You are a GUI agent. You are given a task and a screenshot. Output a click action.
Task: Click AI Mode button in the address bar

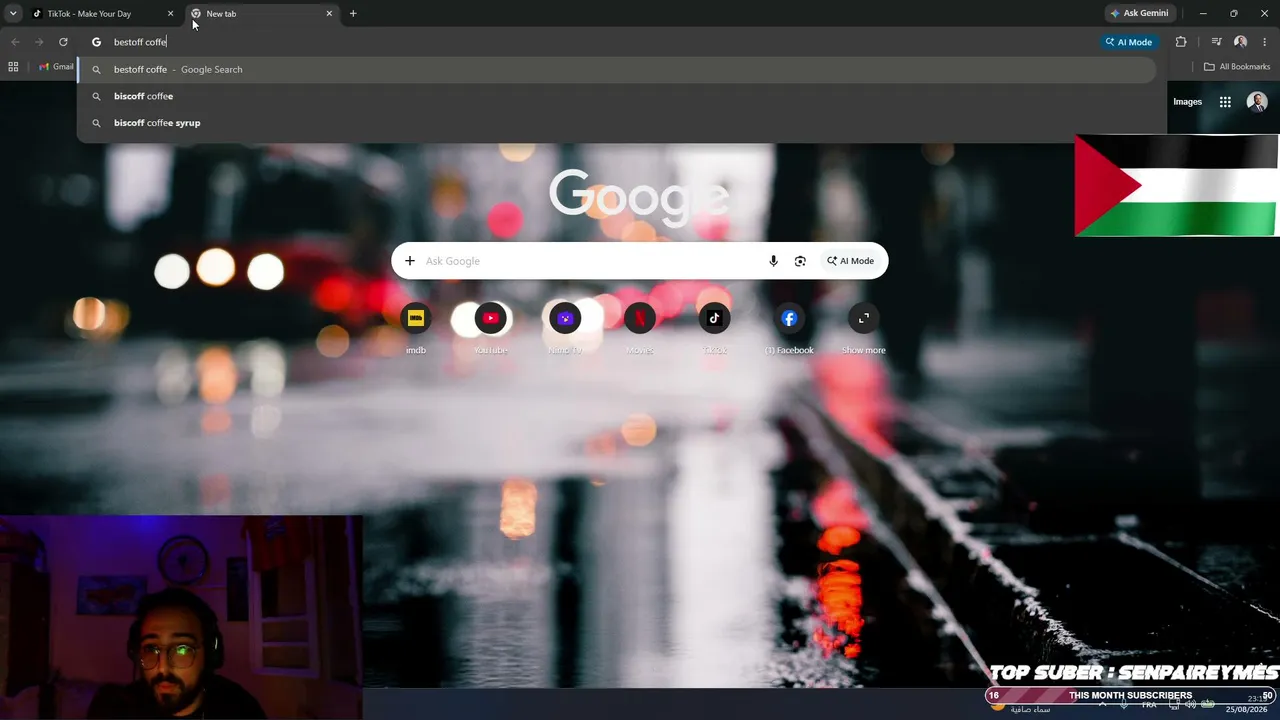1129,42
